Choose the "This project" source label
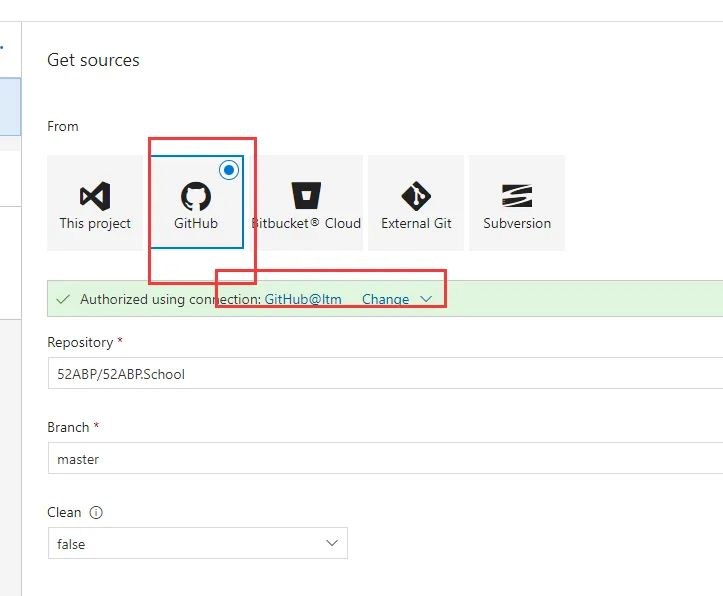The image size is (723, 596). point(95,224)
